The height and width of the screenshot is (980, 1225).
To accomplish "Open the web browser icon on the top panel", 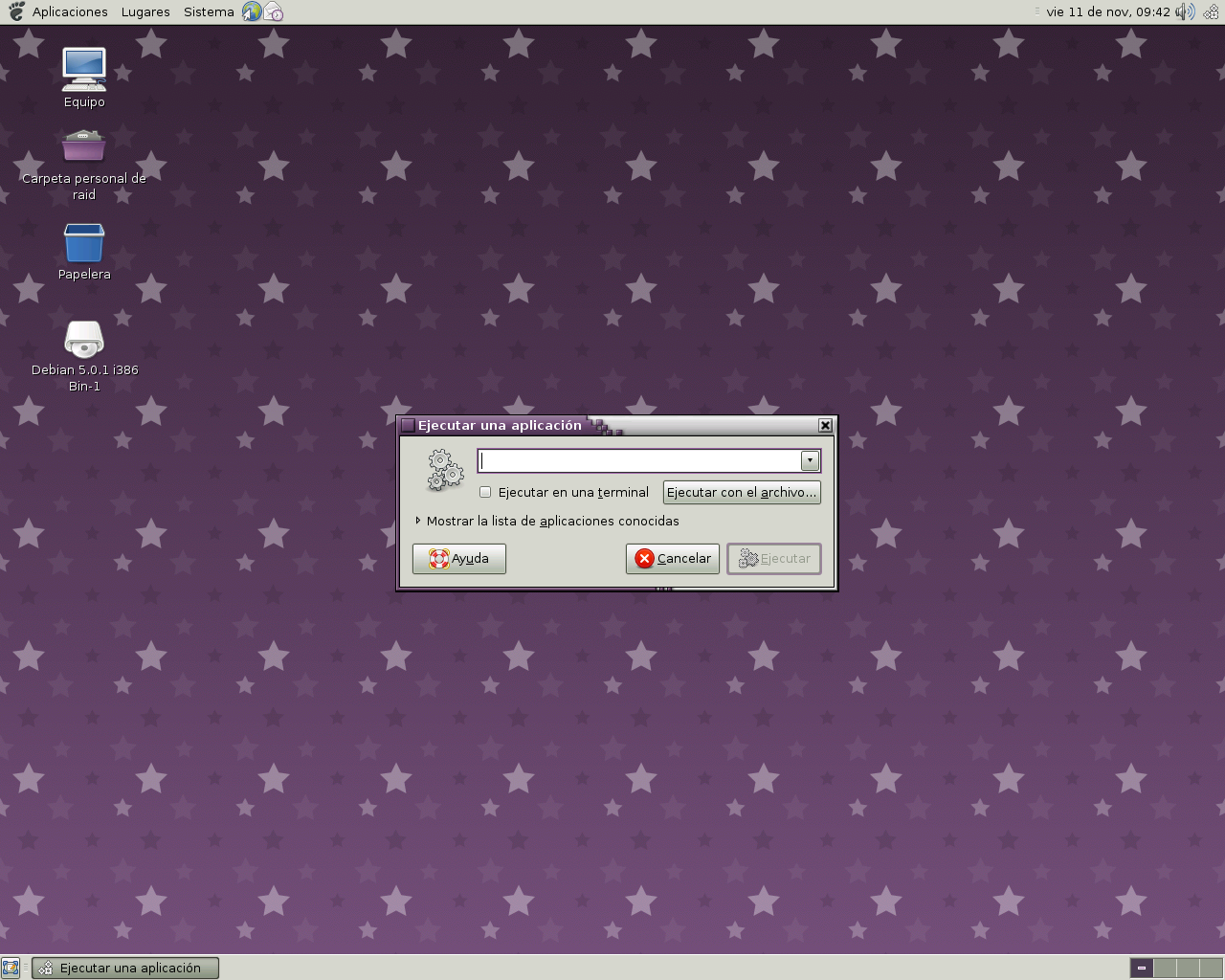I will [x=250, y=11].
